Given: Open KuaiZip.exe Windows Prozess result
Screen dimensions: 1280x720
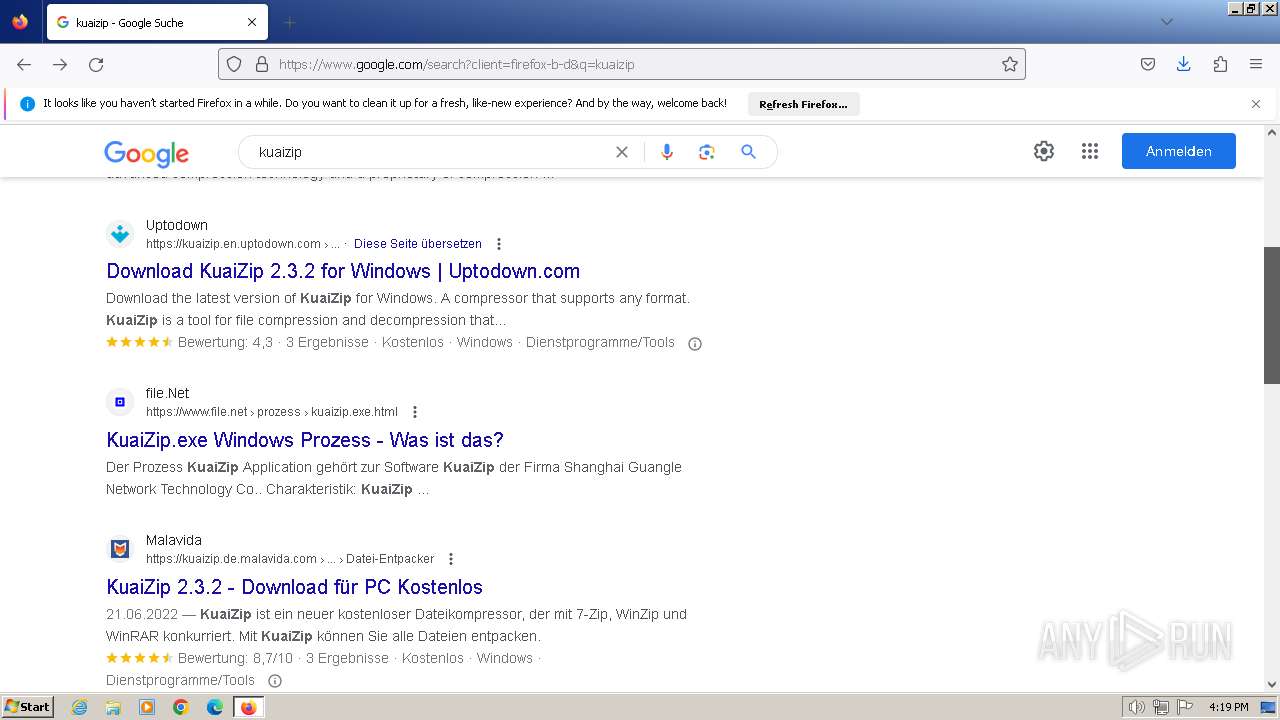Looking at the screenshot, I should [x=305, y=440].
